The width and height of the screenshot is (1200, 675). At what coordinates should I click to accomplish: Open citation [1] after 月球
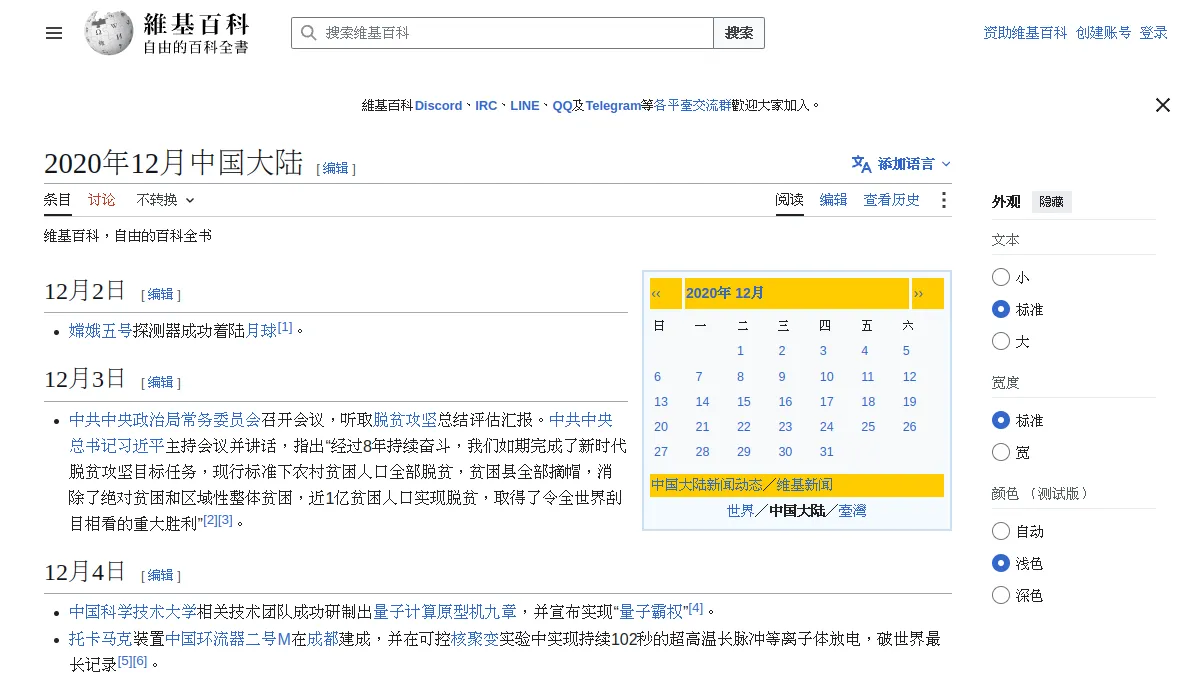(x=285, y=326)
